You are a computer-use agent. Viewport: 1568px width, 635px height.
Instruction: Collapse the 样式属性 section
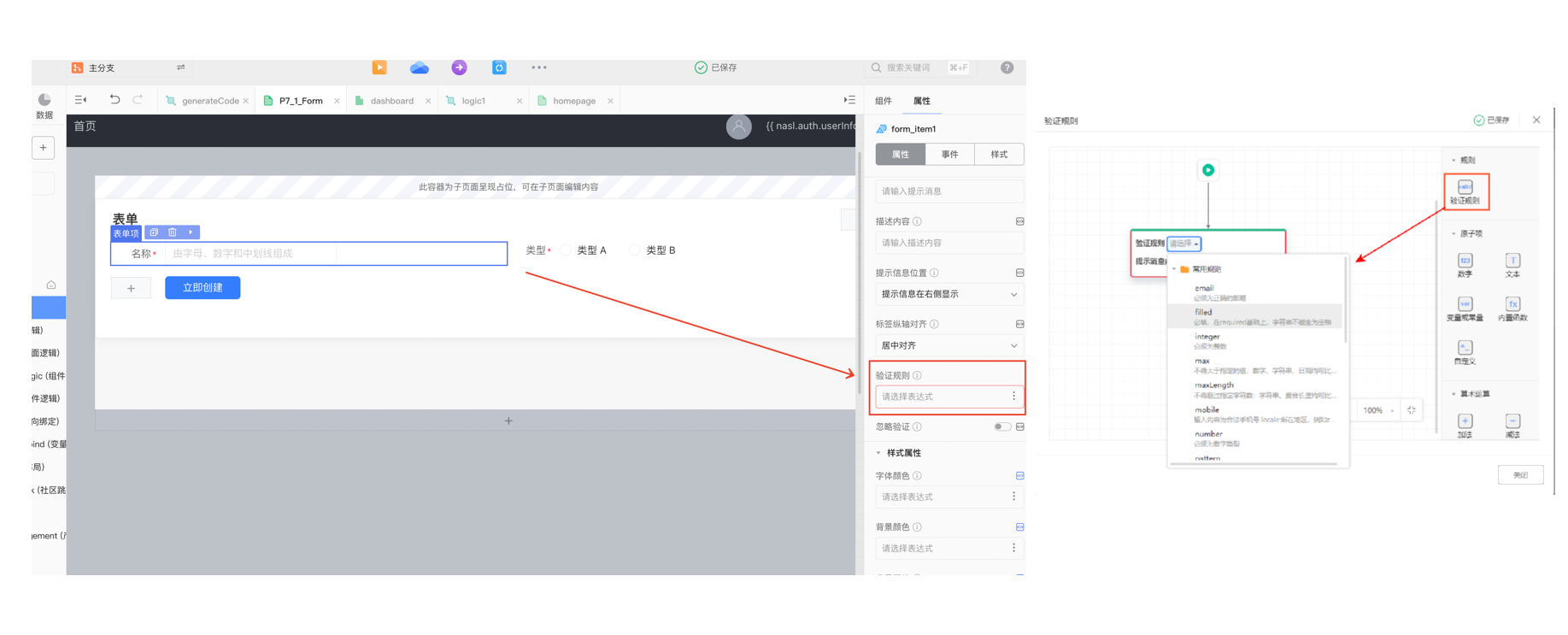[878, 453]
